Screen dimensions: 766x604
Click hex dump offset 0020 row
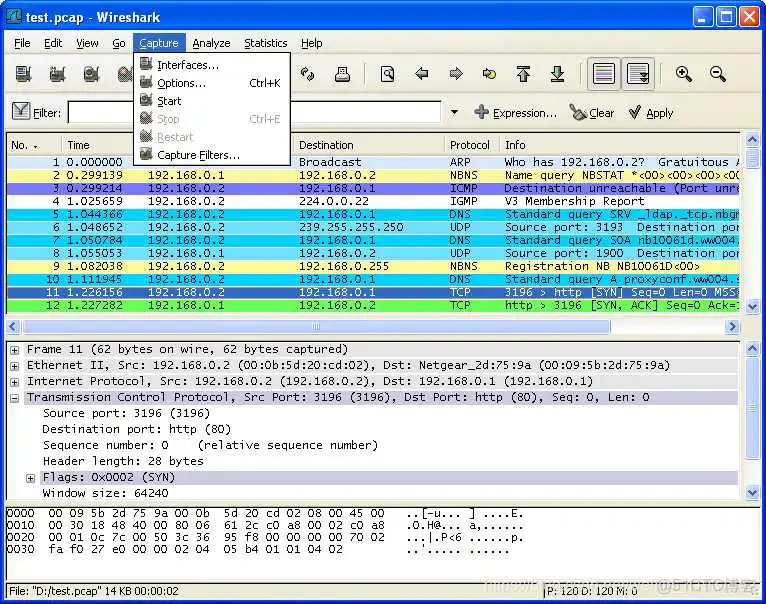pyautogui.click(x=264, y=538)
